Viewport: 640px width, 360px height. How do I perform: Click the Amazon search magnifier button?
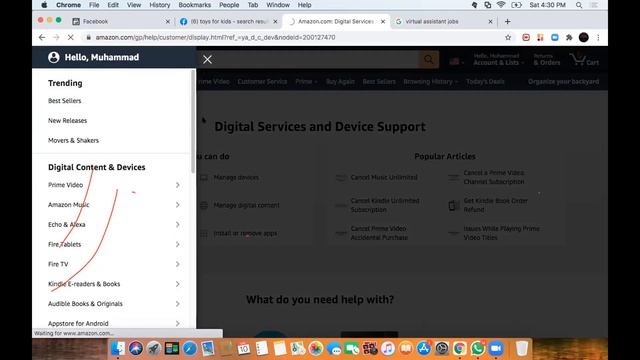point(429,60)
